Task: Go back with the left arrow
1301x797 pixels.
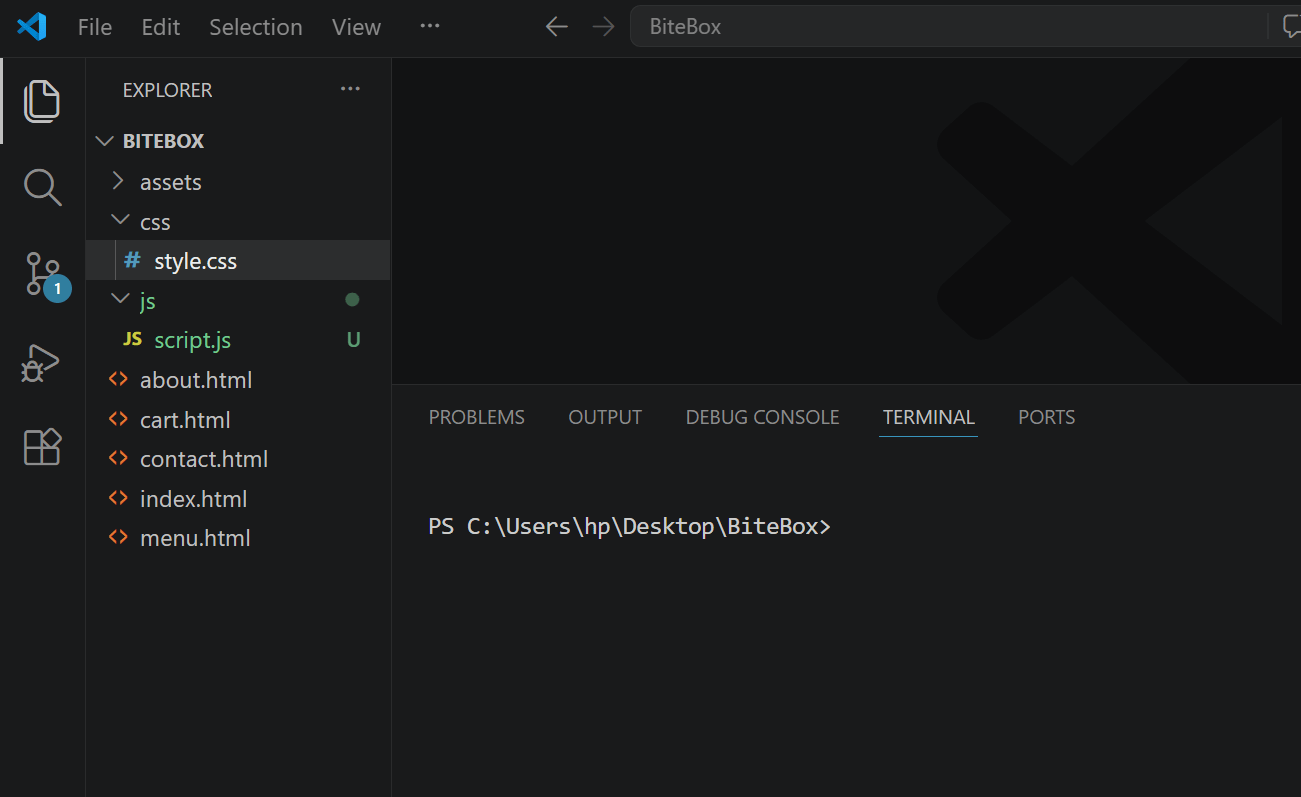Action: pyautogui.click(x=557, y=27)
